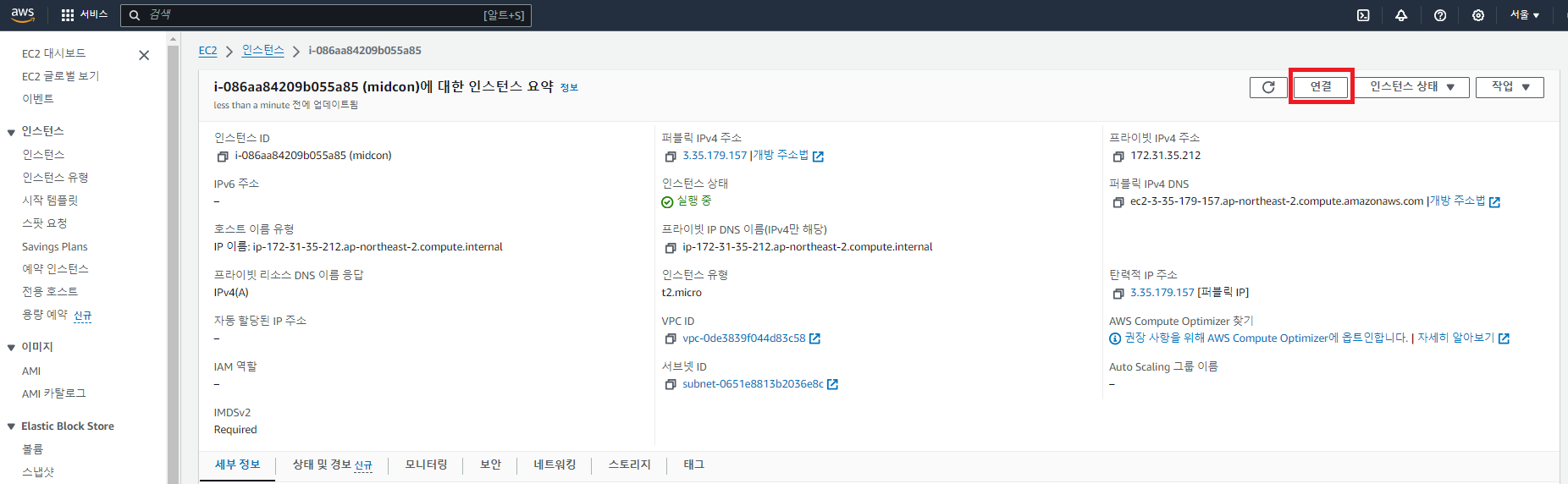1568x484 pixels.
Task: Click 인스턴스 breadcrumb link
Action: (x=262, y=51)
